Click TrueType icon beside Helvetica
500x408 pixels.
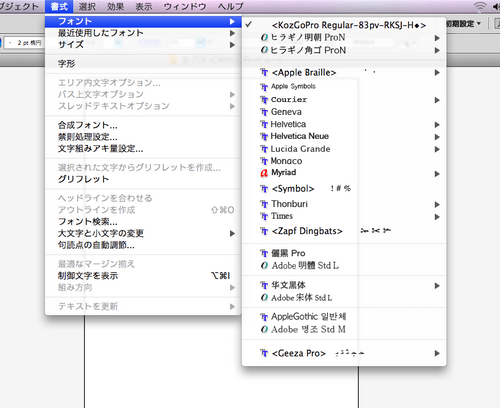point(264,124)
